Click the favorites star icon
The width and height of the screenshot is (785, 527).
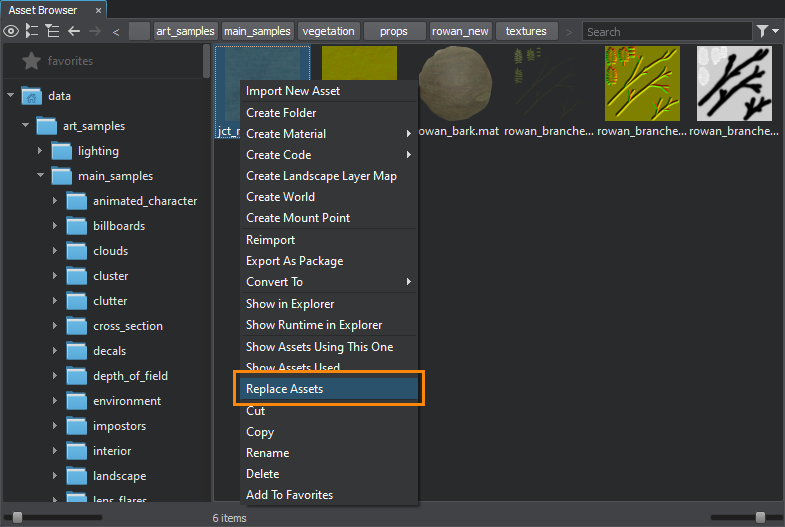[x=30, y=61]
